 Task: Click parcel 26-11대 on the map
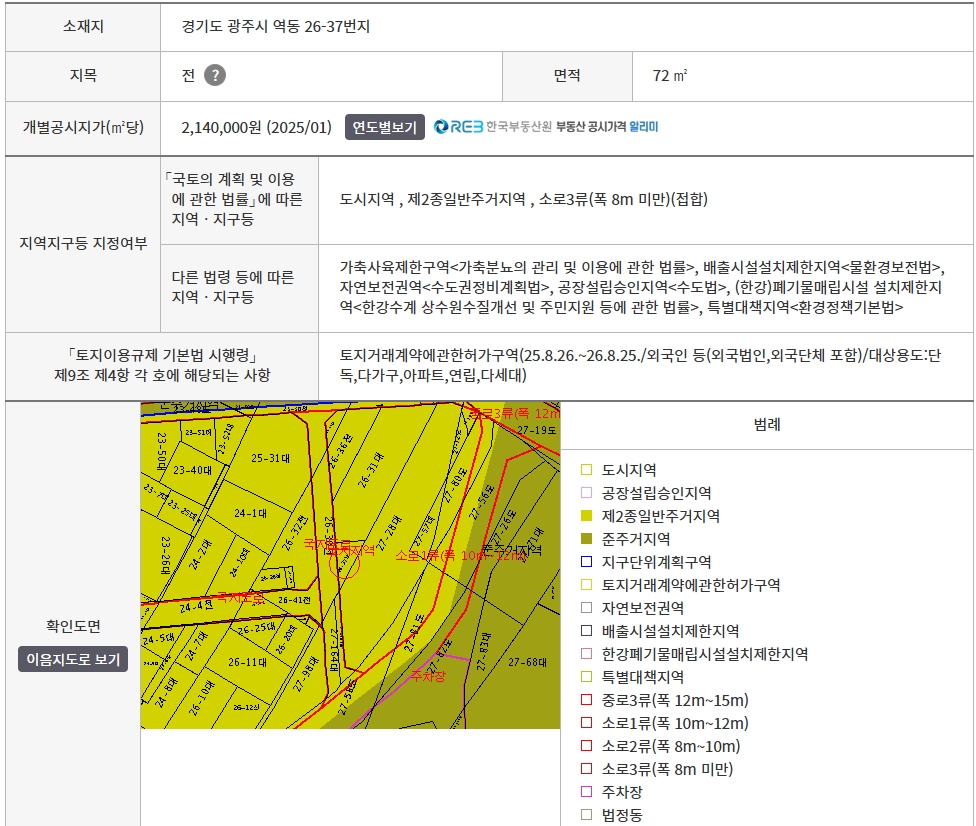tap(247, 662)
